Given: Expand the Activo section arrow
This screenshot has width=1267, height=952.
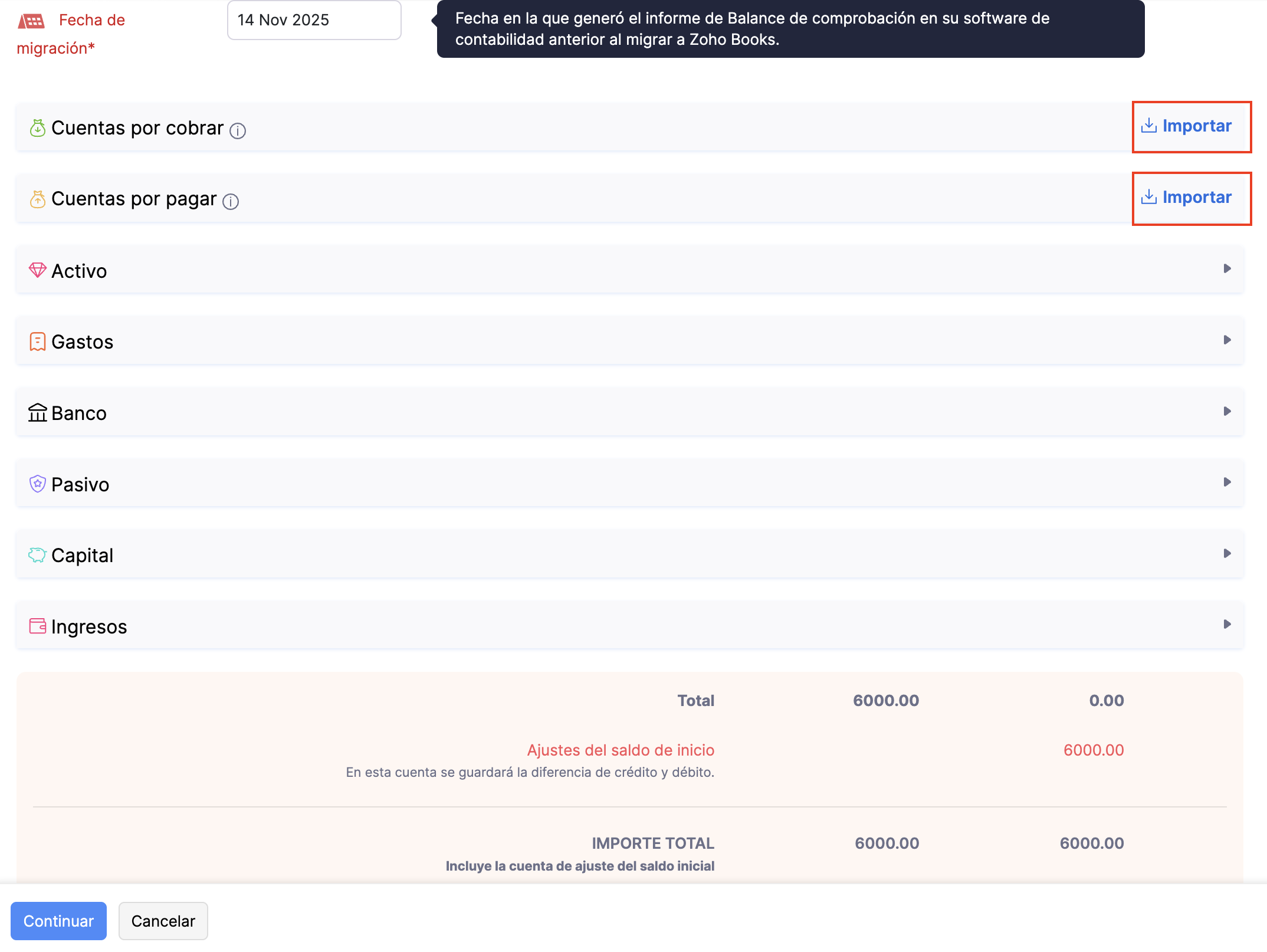Looking at the screenshot, I should (1227, 269).
